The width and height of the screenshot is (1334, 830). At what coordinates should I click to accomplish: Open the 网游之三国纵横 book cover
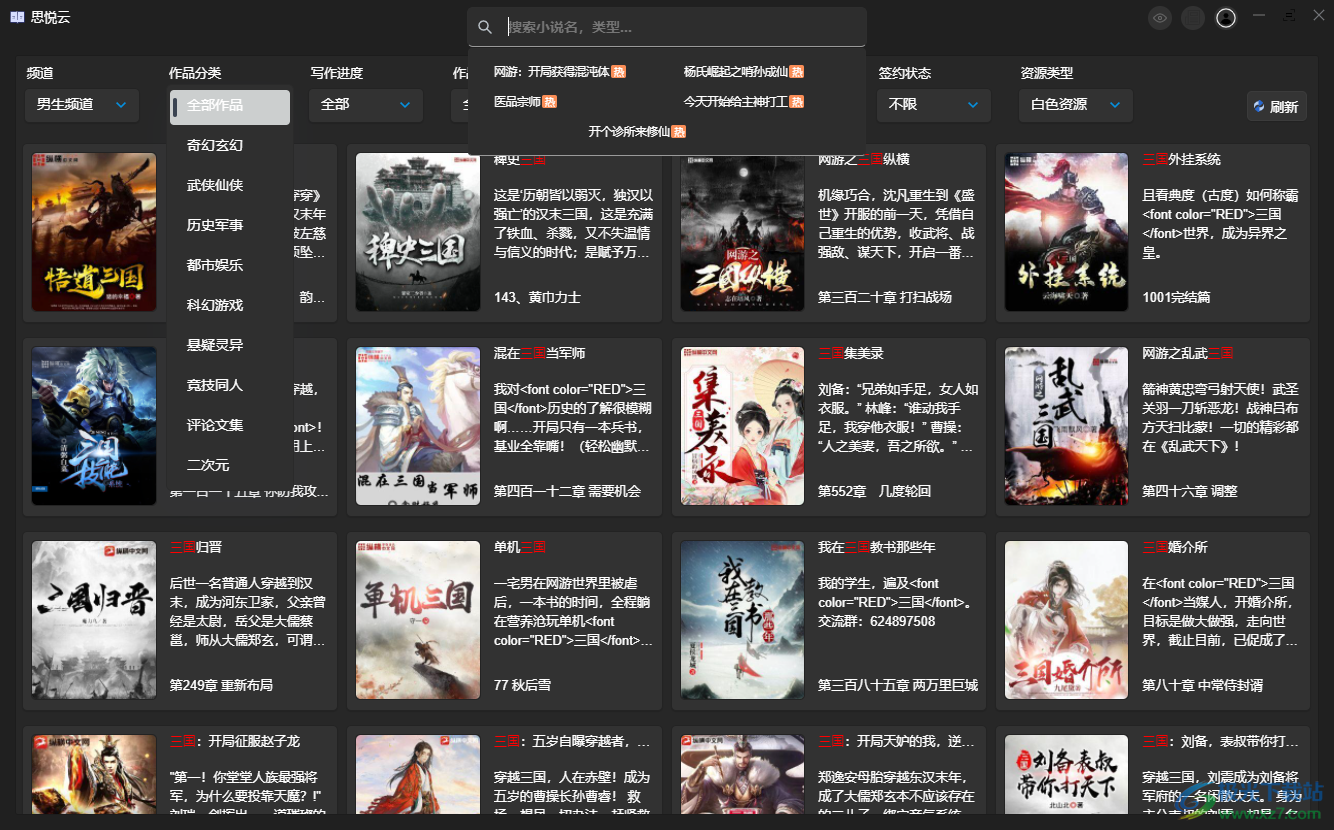coord(742,232)
